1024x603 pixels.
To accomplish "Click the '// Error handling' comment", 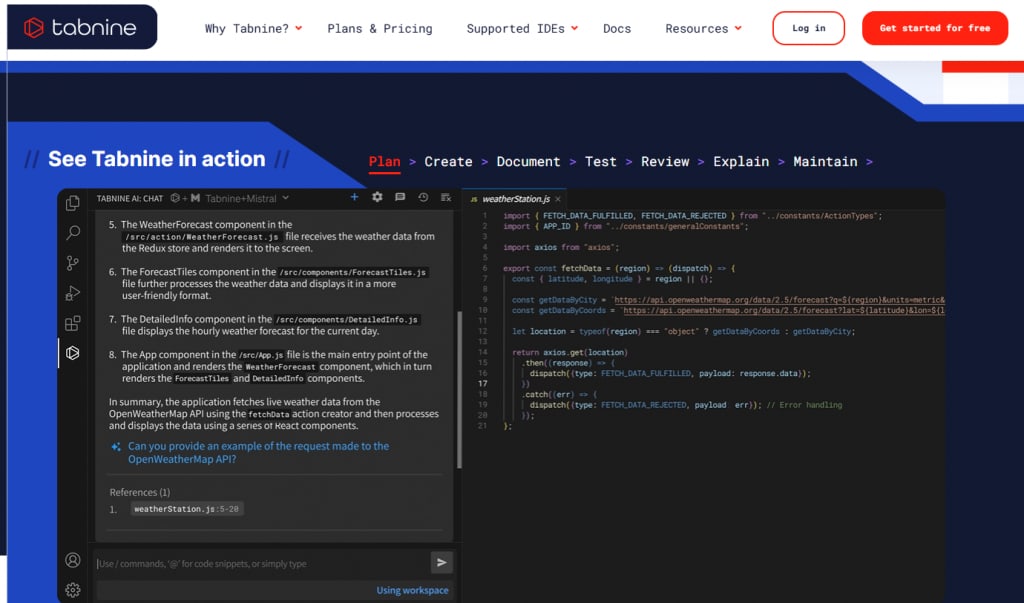I will click(804, 405).
